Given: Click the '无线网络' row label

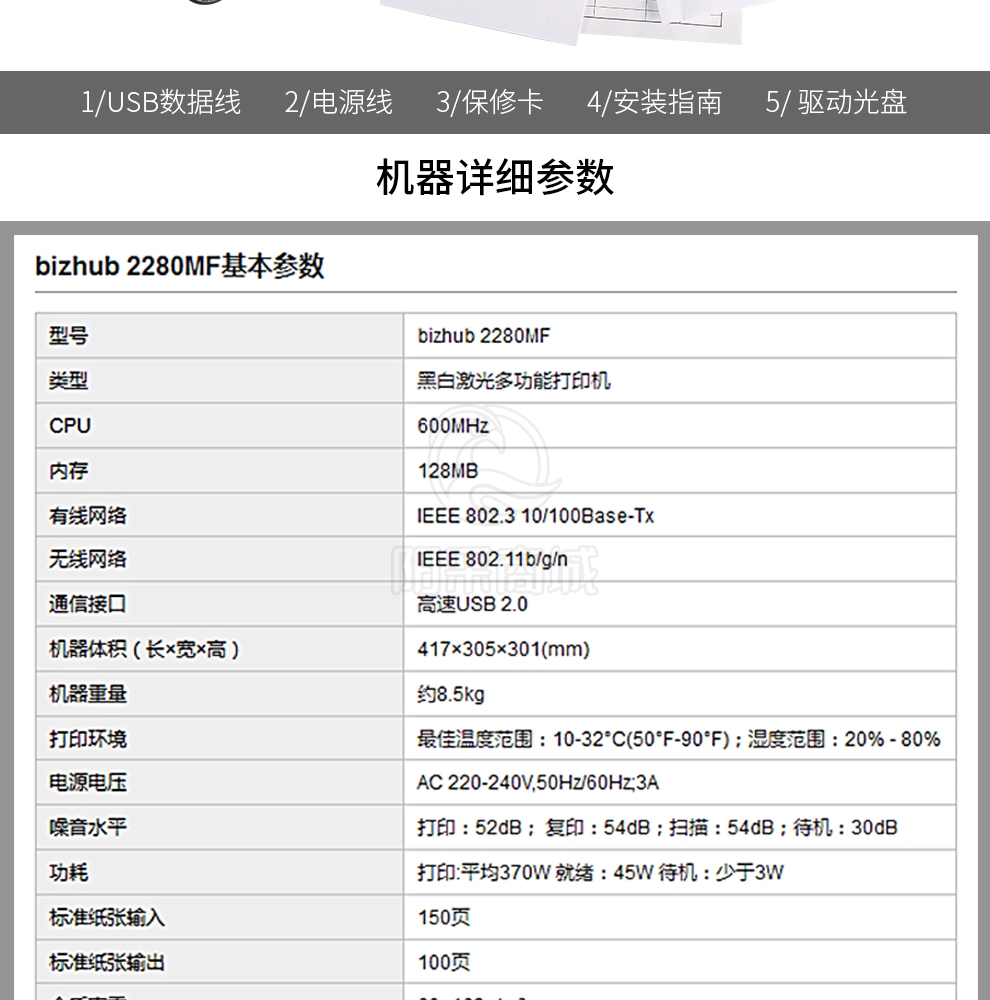Looking at the screenshot, I should click(88, 560).
